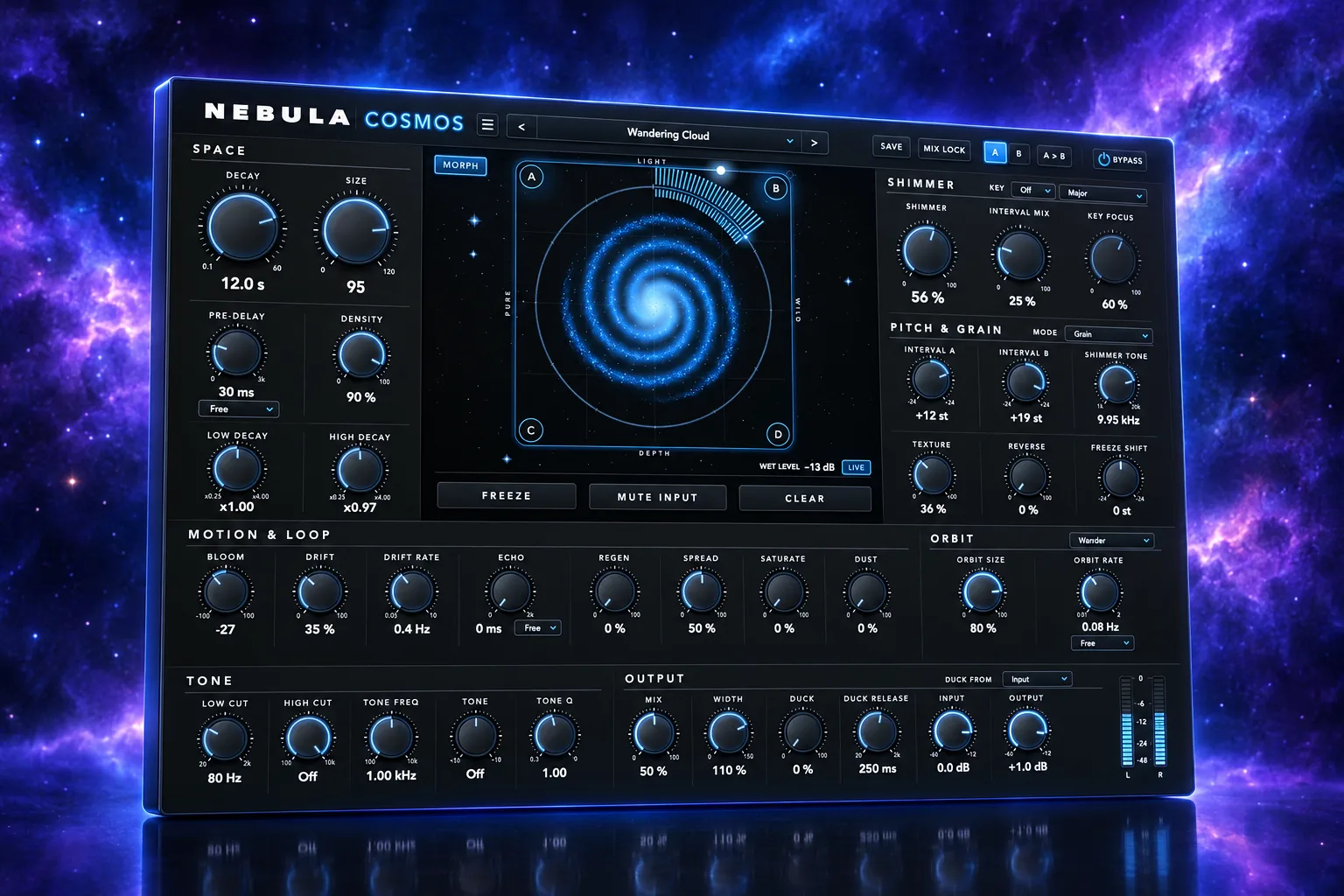Click the Key Focus knob
Screen dimensions: 1344x896
[x=1114, y=260]
